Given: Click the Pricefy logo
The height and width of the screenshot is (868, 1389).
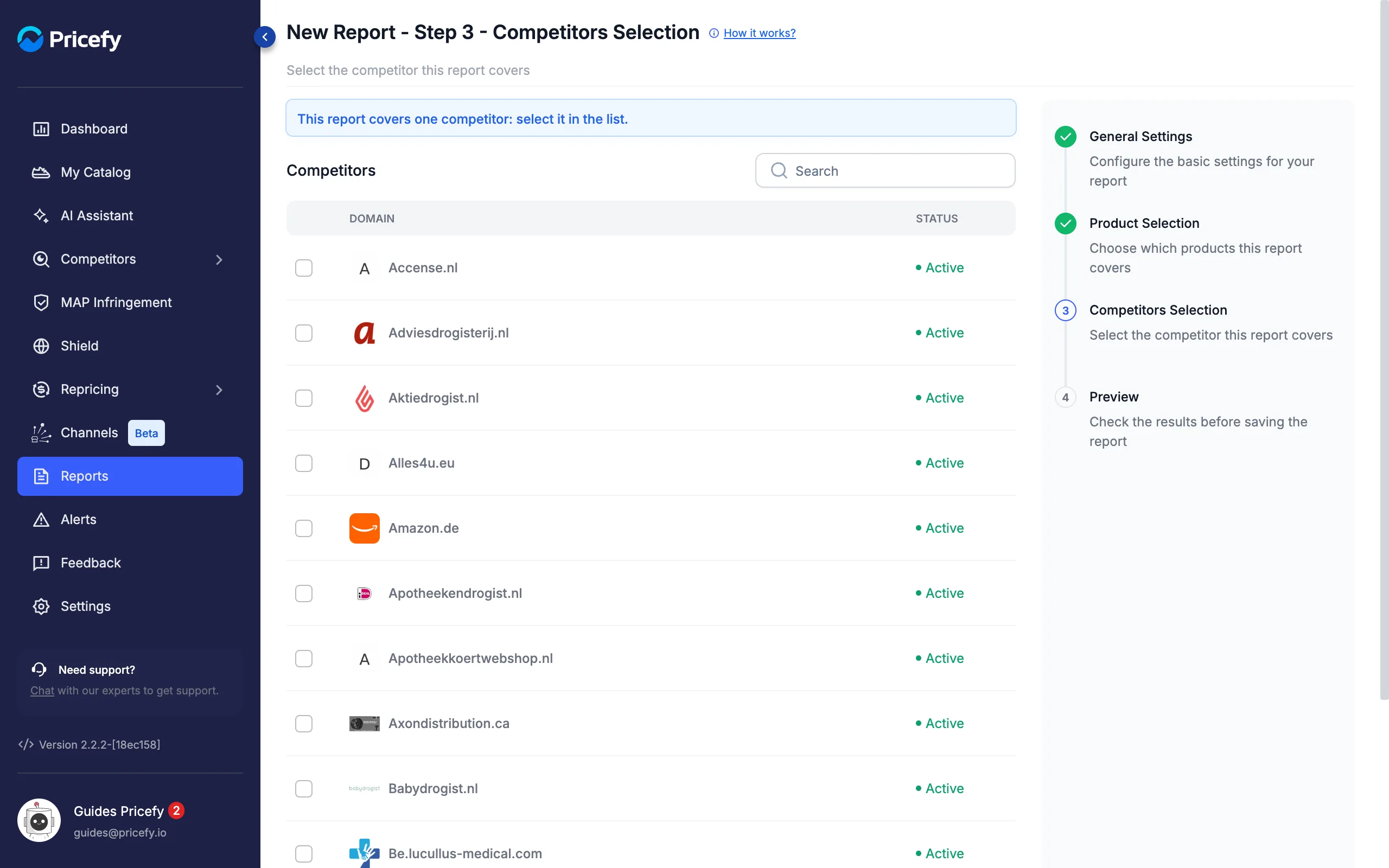Looking at the screenshot, I should click(69, 39).
